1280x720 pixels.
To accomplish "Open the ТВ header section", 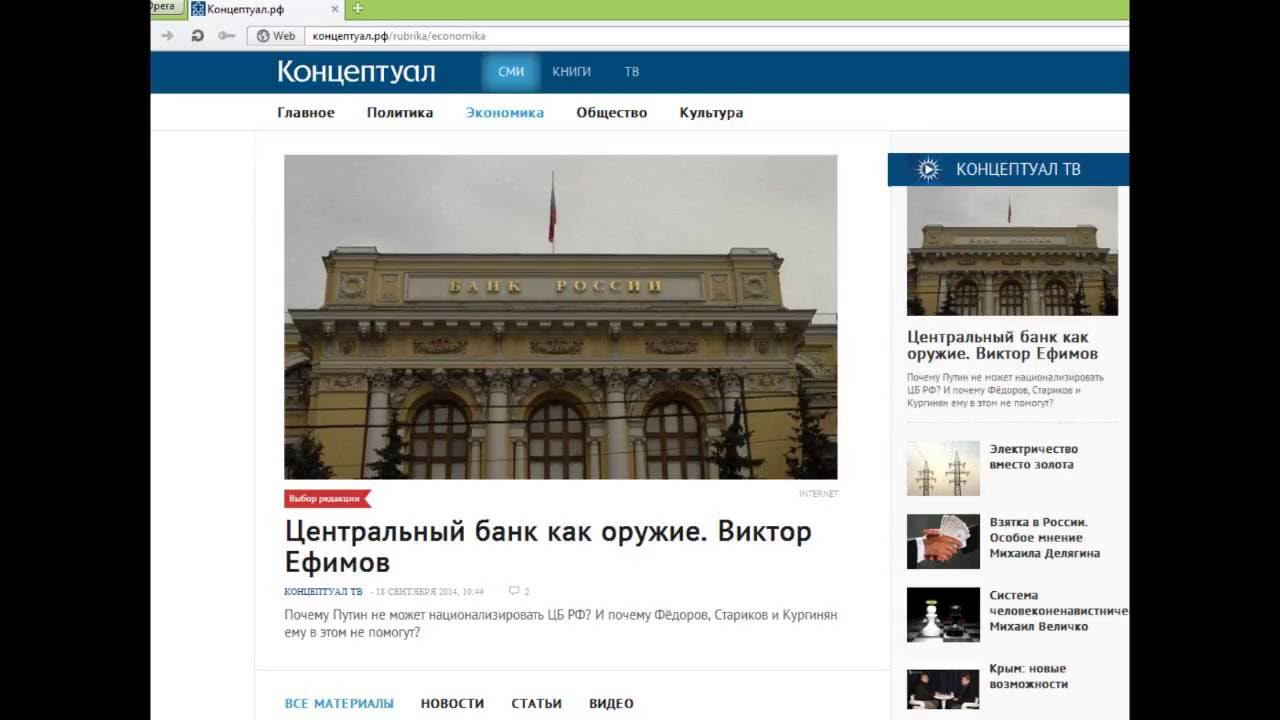I will click(x=632, y=72).
